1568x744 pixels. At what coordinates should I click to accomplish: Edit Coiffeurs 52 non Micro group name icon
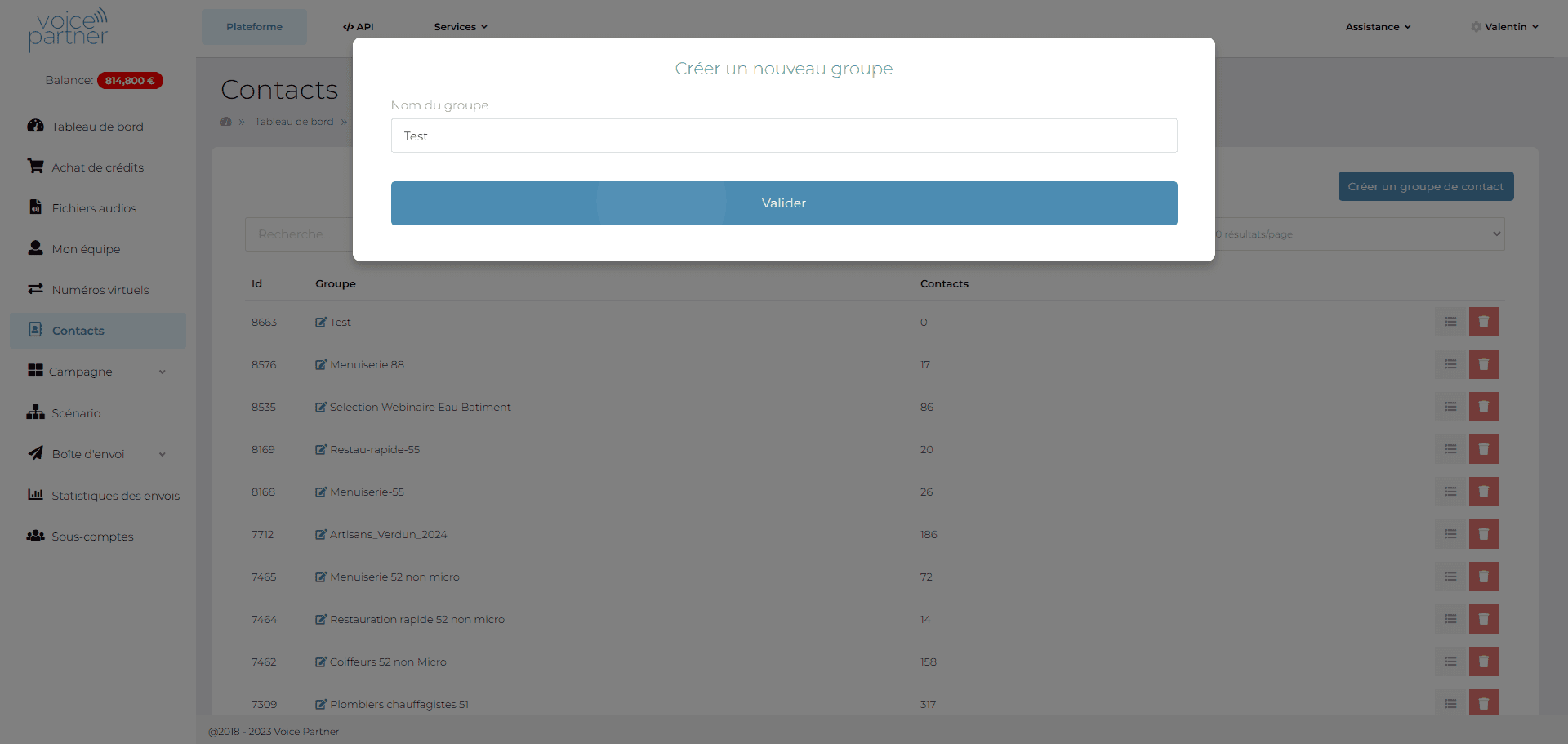[x=321, y=662]
